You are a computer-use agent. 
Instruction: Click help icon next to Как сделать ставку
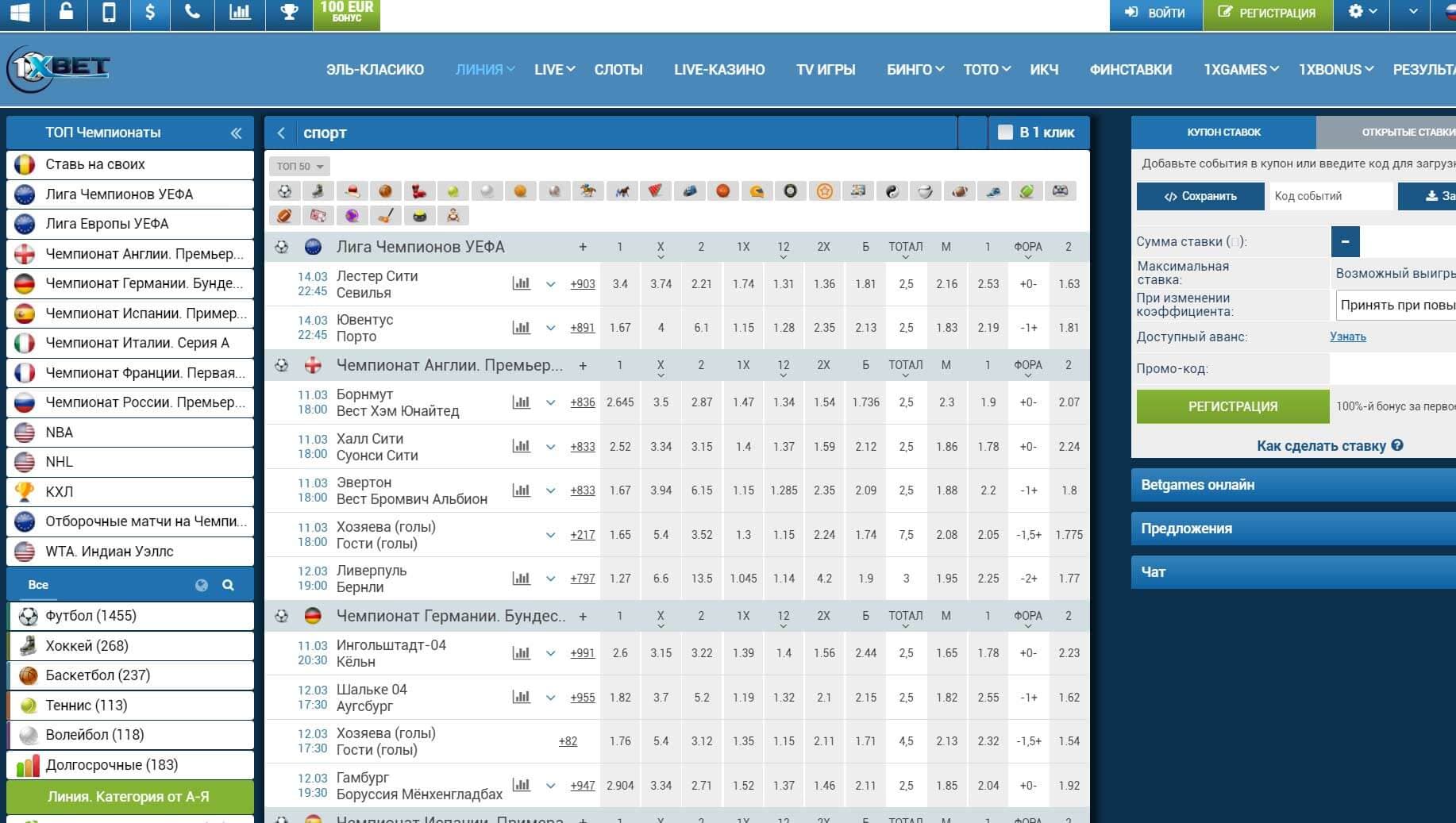click(x=1397, y=445)
